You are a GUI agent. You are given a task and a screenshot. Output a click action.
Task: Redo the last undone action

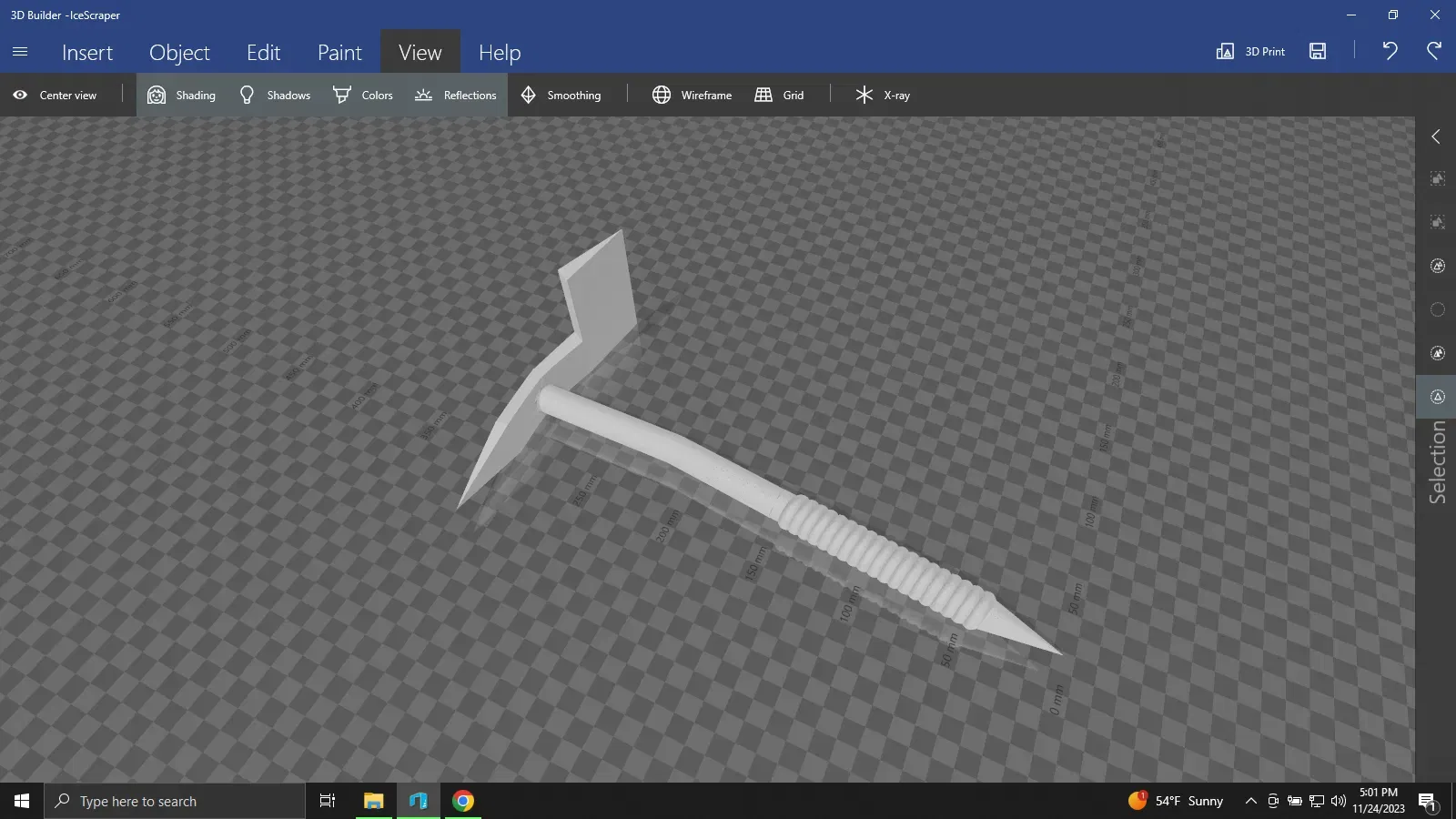[x=1434, y=51]
